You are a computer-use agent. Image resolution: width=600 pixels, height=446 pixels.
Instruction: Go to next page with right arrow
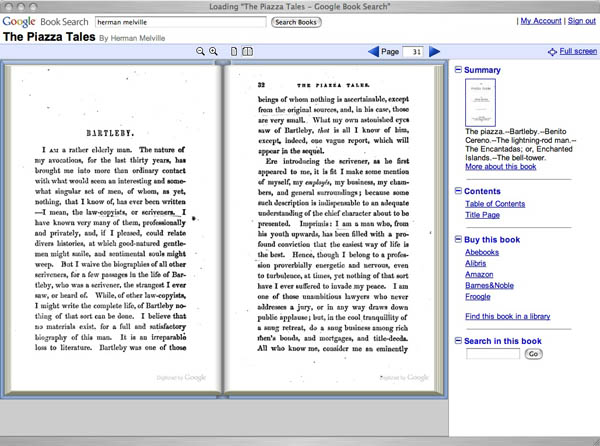[x=434, y=51]
